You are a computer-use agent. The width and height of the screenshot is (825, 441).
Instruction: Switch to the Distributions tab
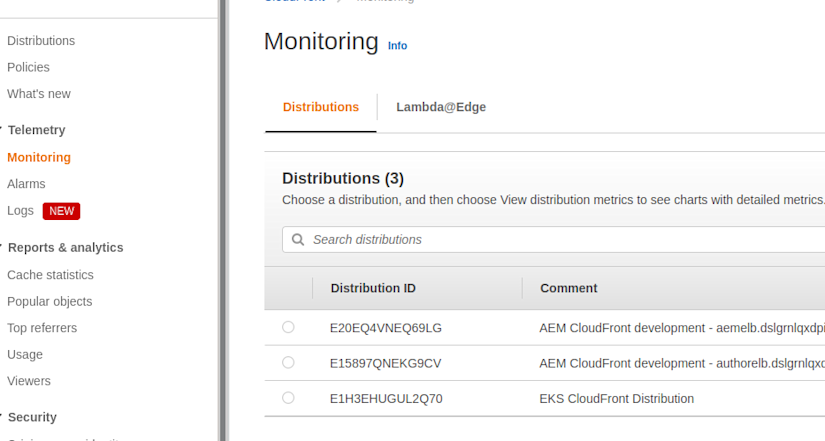(x=321, y=107)
